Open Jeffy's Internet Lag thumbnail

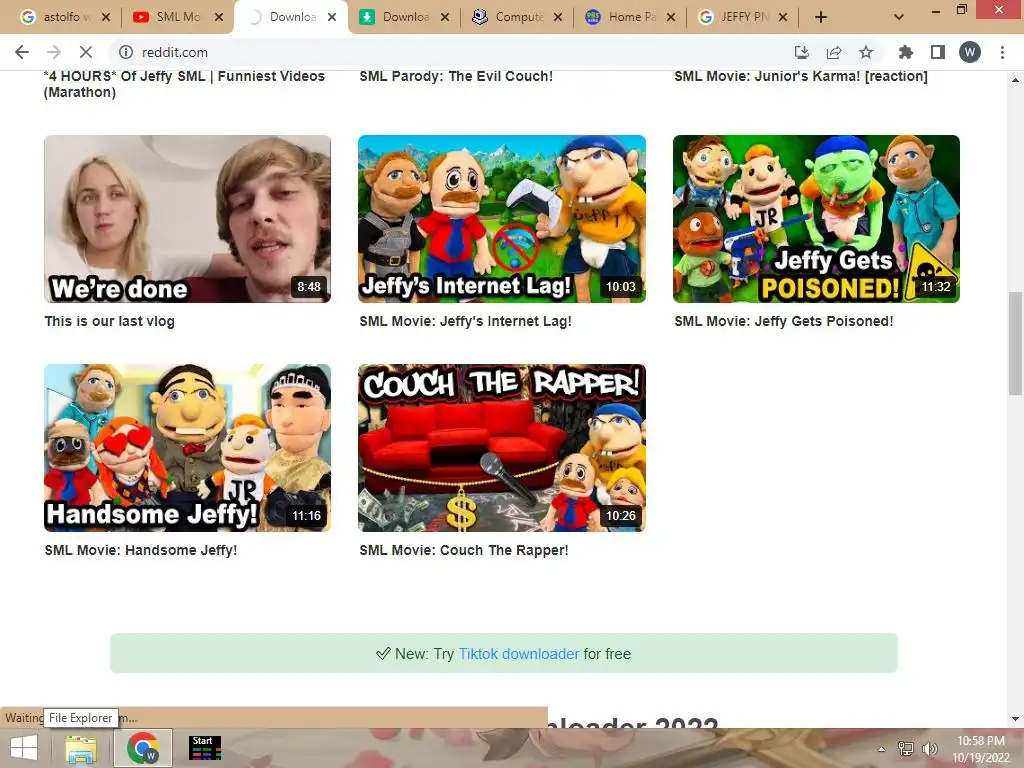(502, 219)
